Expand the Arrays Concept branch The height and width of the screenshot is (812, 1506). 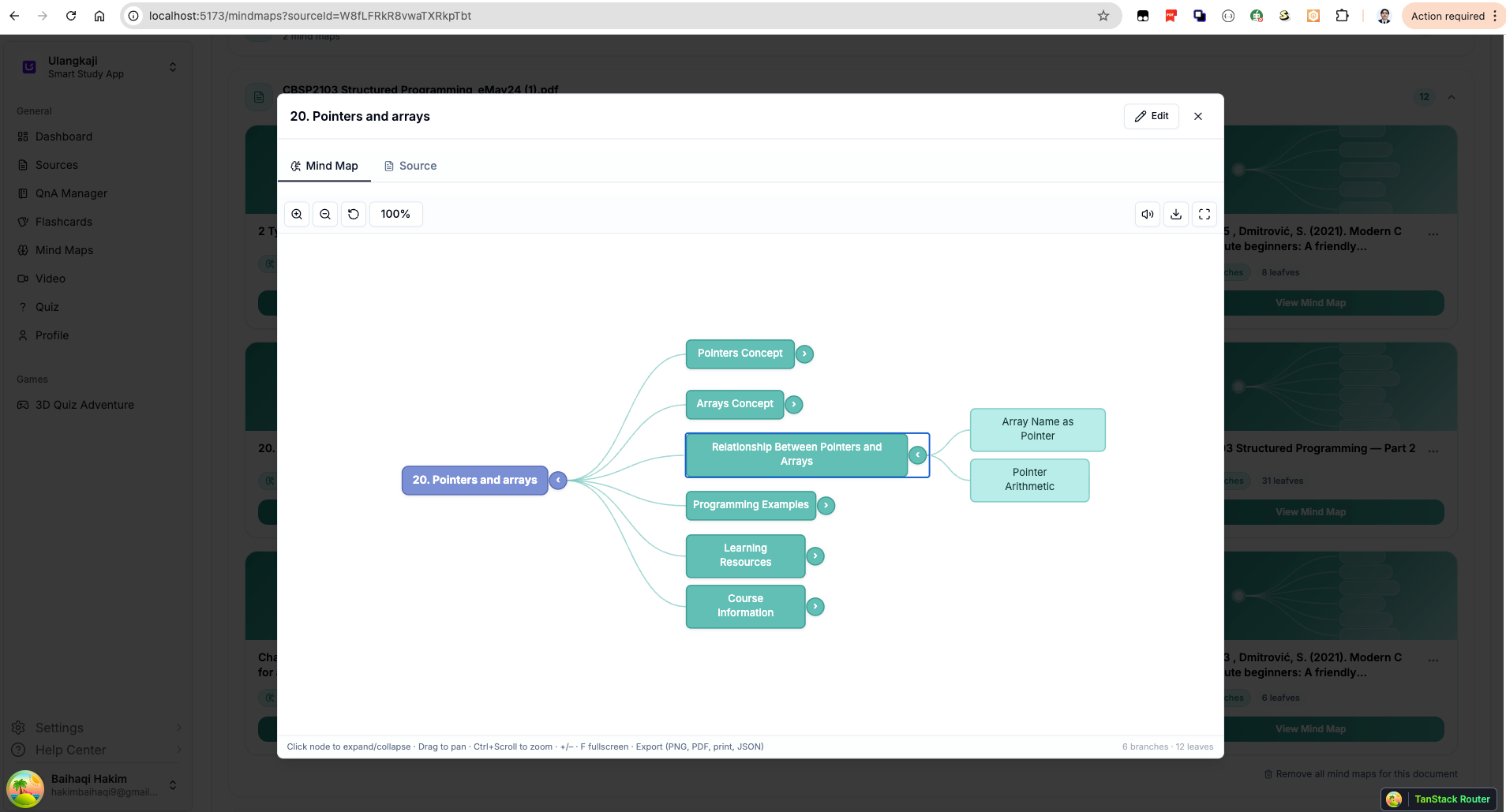(x=794, y=405)
